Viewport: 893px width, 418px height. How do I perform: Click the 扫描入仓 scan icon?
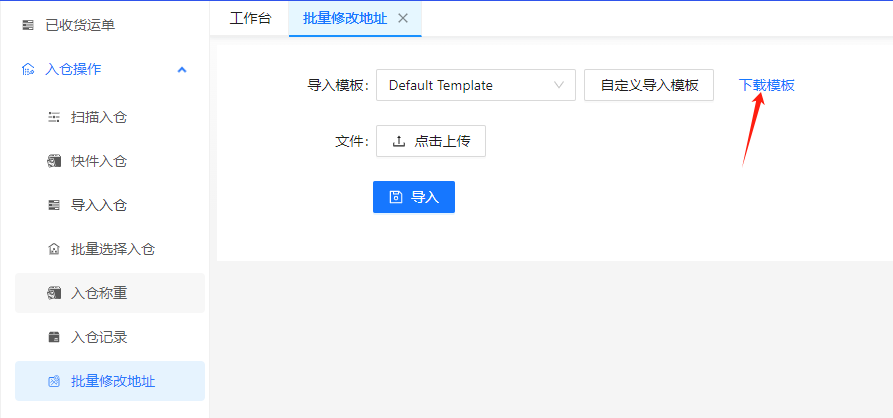(54, 118)
